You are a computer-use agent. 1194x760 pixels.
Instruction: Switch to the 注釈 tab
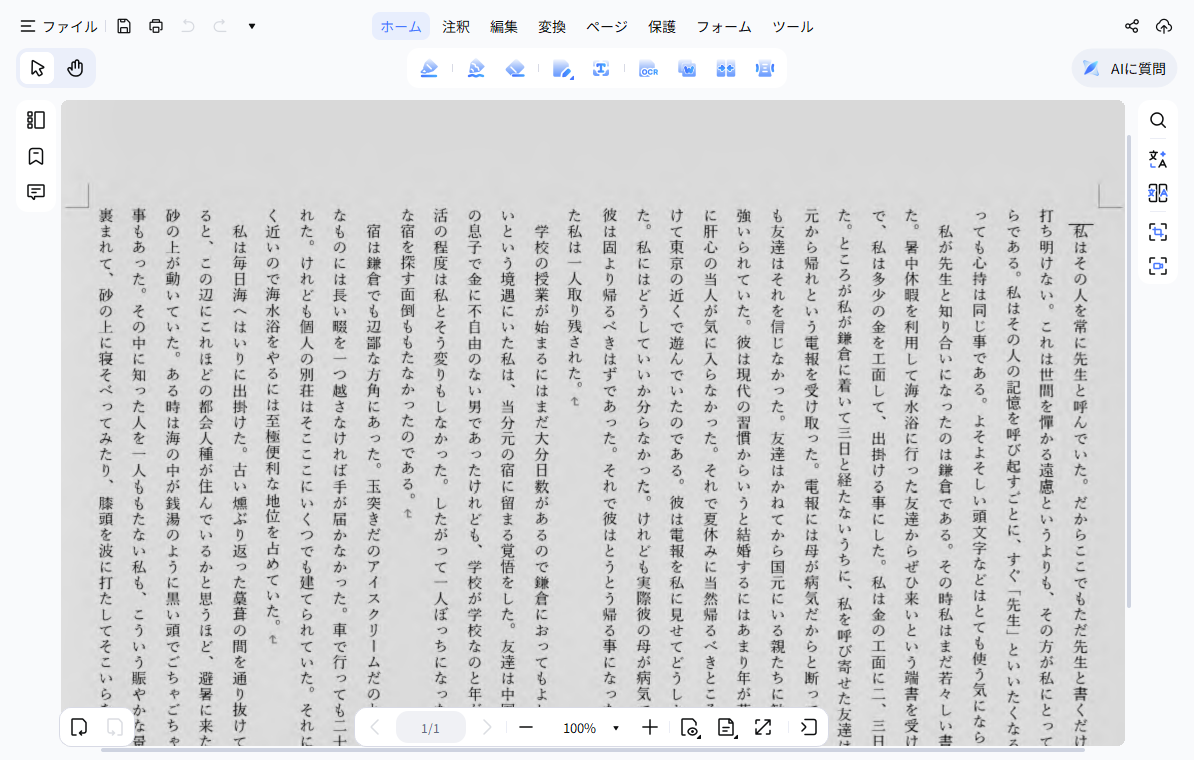[x=455, y=27]
